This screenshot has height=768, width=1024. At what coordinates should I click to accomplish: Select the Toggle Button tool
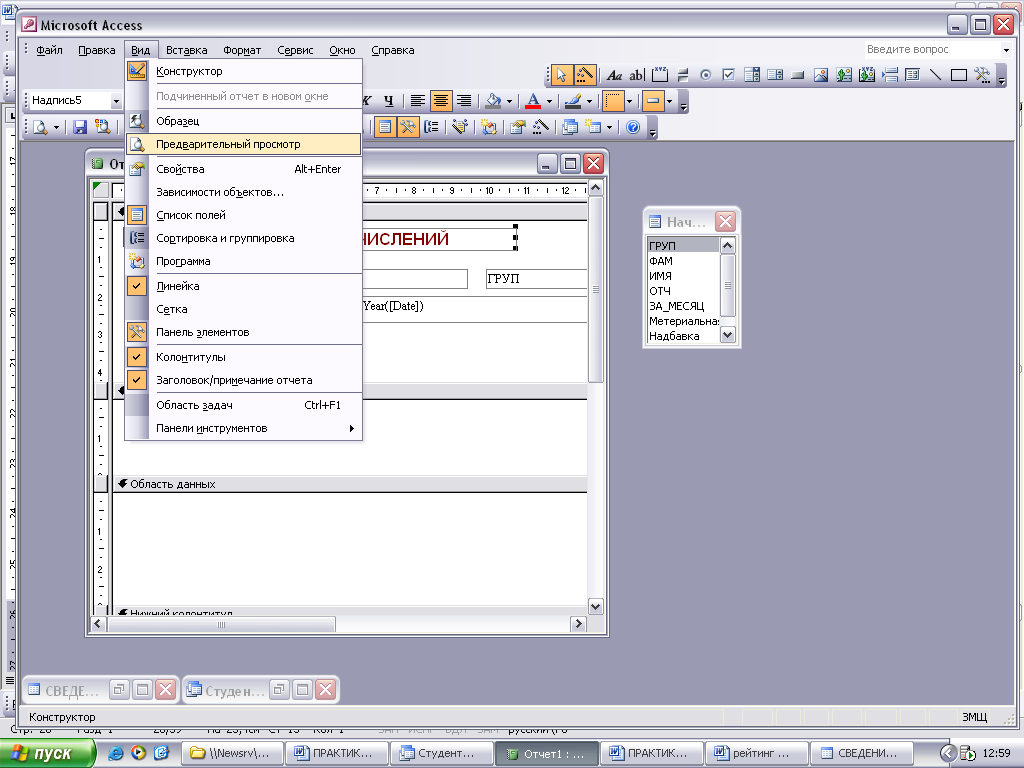[x=683, y=75]
